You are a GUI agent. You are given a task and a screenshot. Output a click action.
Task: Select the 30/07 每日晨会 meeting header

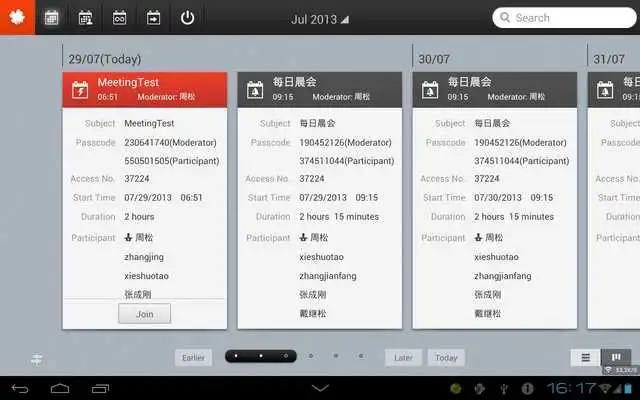494,89
